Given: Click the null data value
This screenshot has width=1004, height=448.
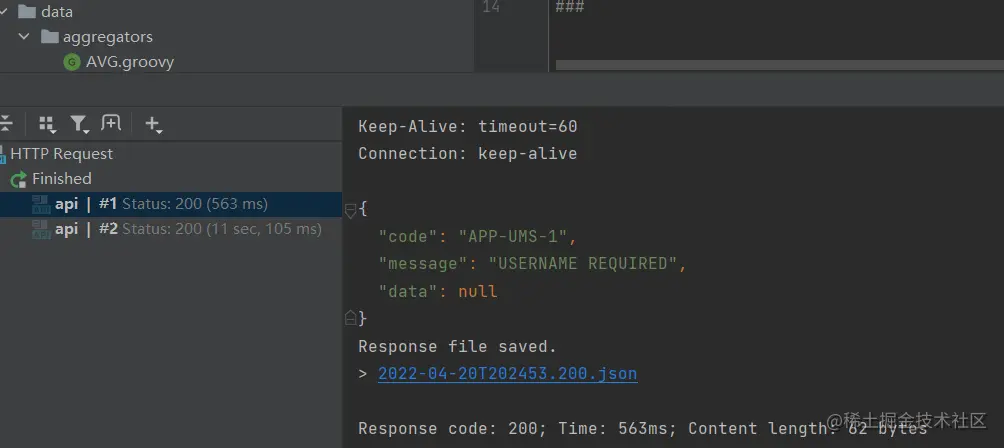Looking at the screenshot, I should point(478,292).
